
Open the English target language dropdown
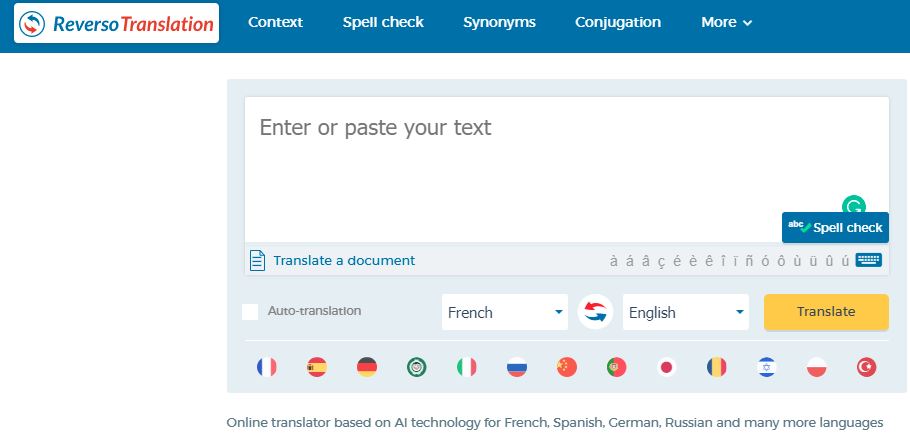(x=685, y=312)
